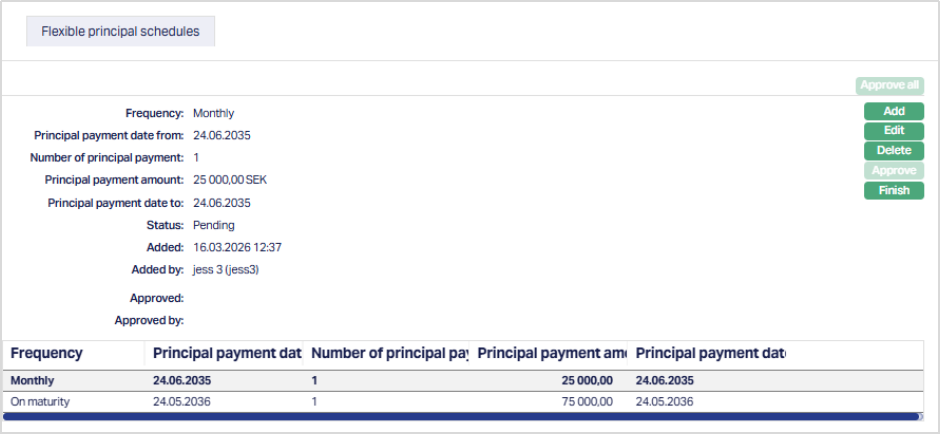This screenshot has width=940, height=434.
Task: Delete the selected principal schedule
Action: [x=893, y=151]
